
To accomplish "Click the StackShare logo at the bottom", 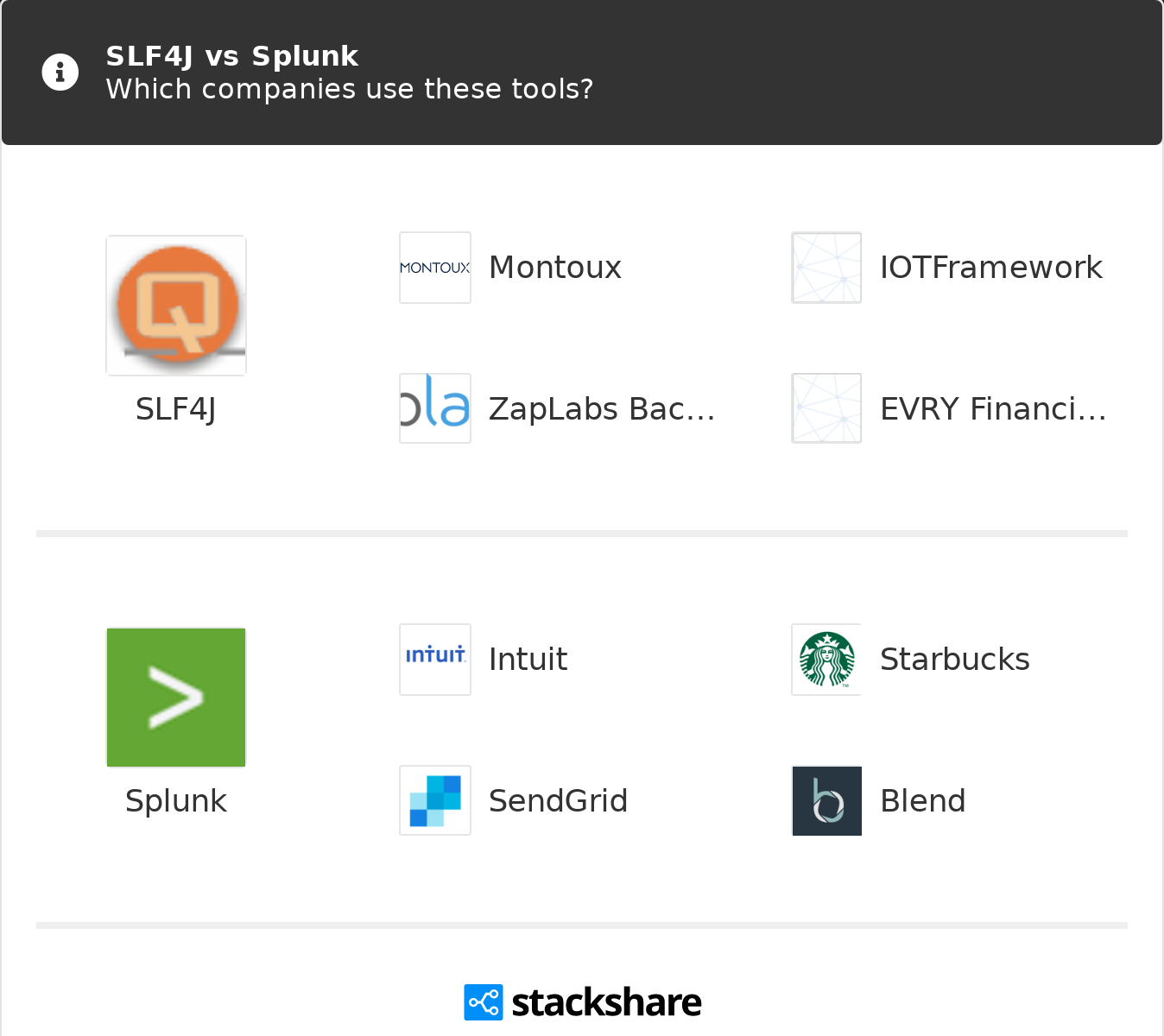I will pos(582,1001).
